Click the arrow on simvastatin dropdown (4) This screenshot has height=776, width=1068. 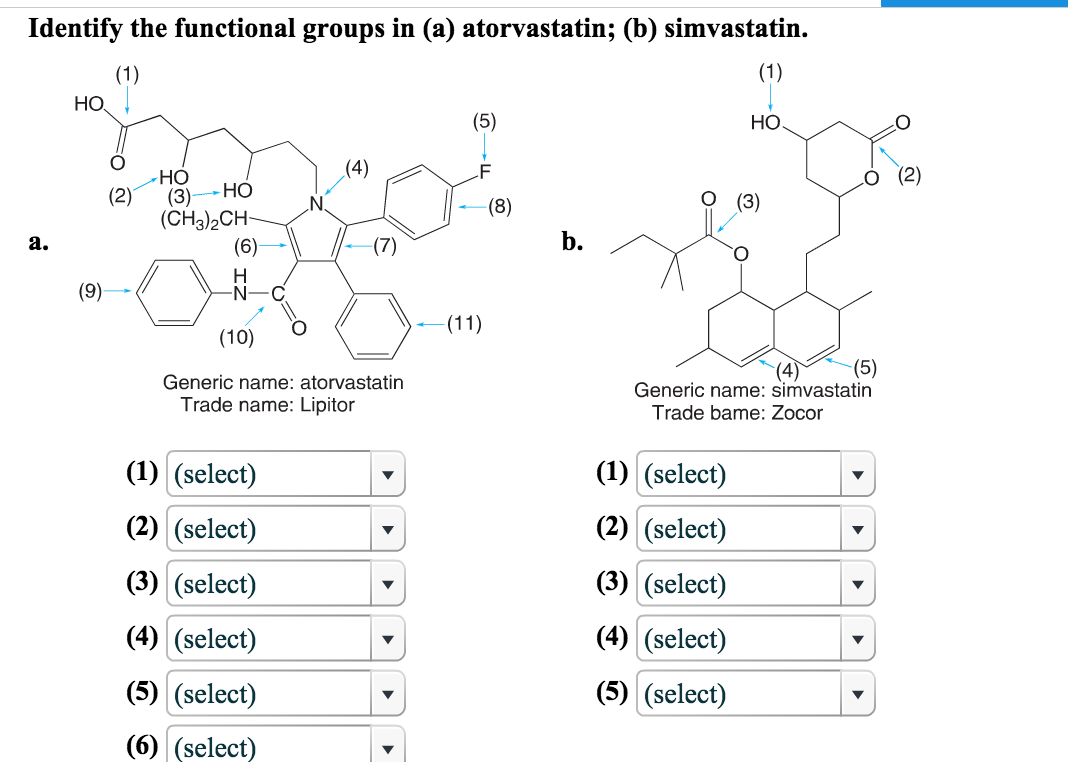click(858, 638)
